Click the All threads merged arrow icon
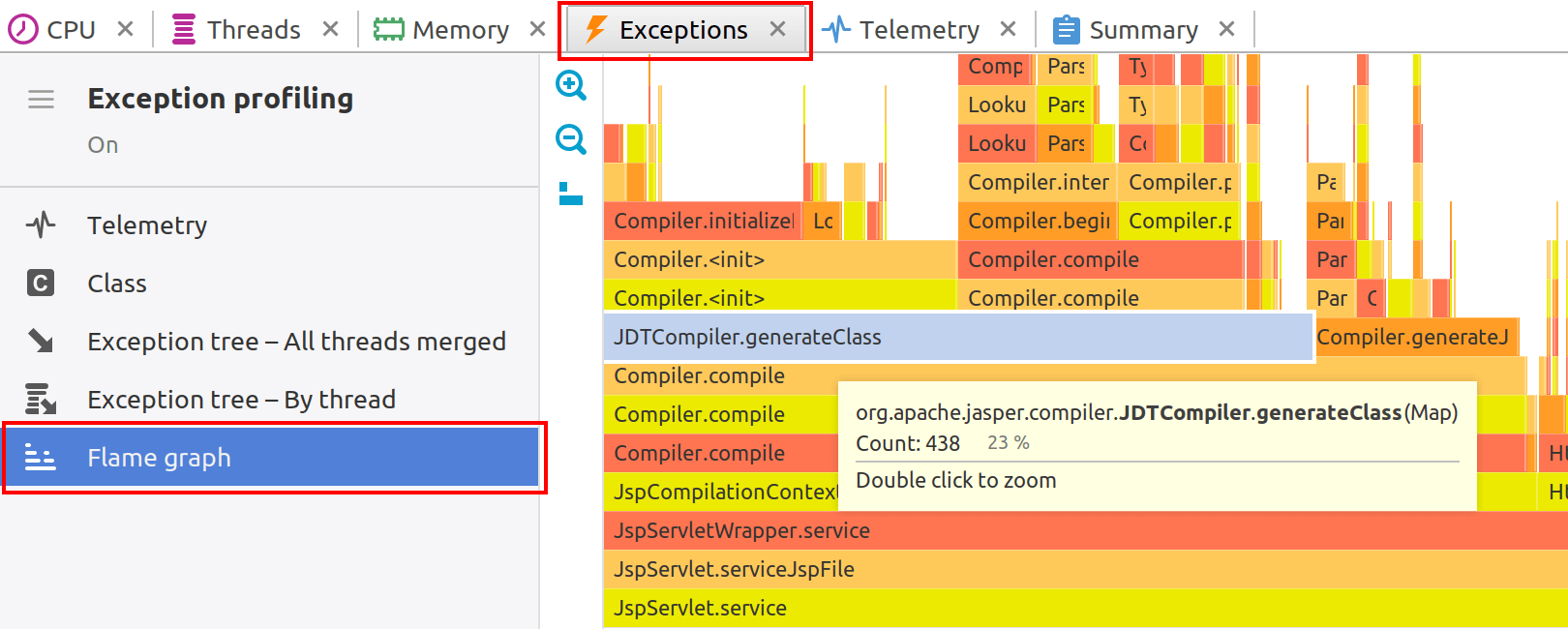 (x=41, y=341)
